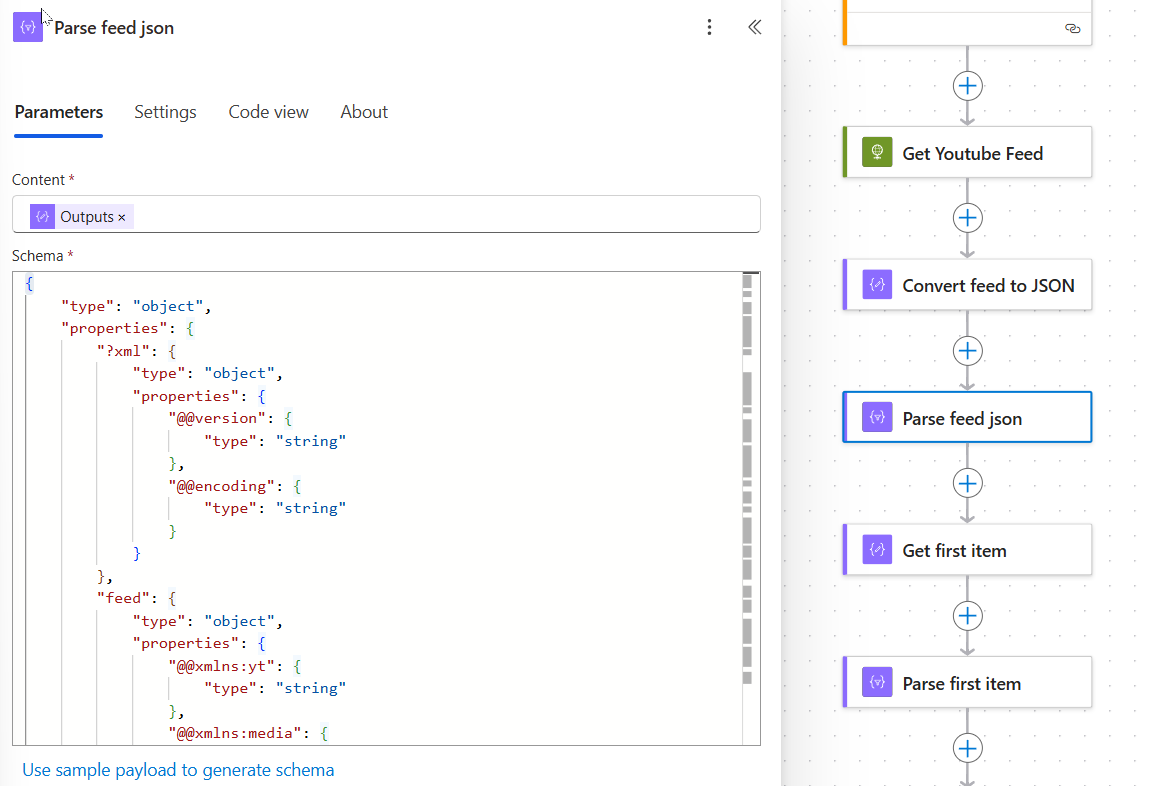Click the Content field label

click(x=38, y=179)
